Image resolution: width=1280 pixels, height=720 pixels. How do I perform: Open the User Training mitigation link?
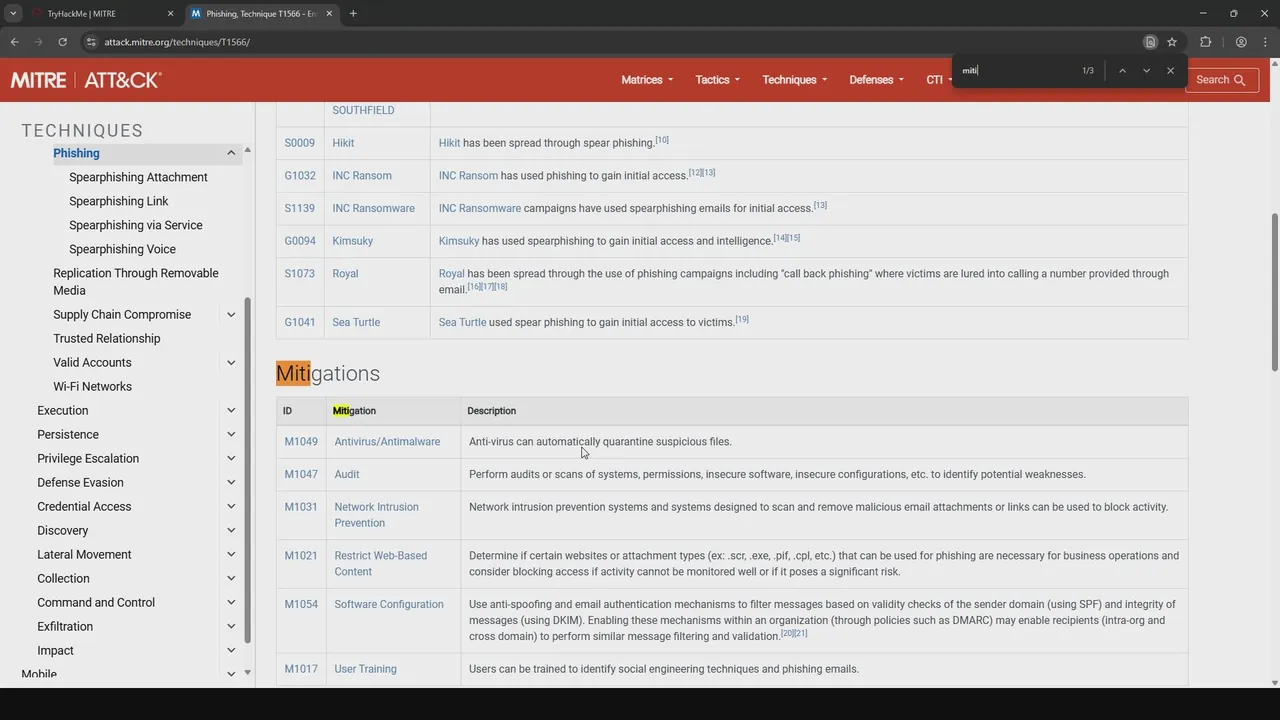coord(365,669)
